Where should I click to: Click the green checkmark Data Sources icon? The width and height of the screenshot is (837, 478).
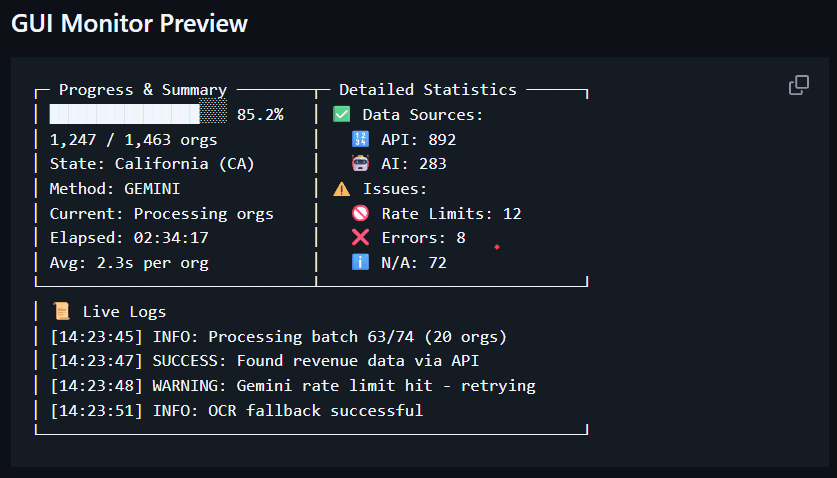click(x=342, y=114)
